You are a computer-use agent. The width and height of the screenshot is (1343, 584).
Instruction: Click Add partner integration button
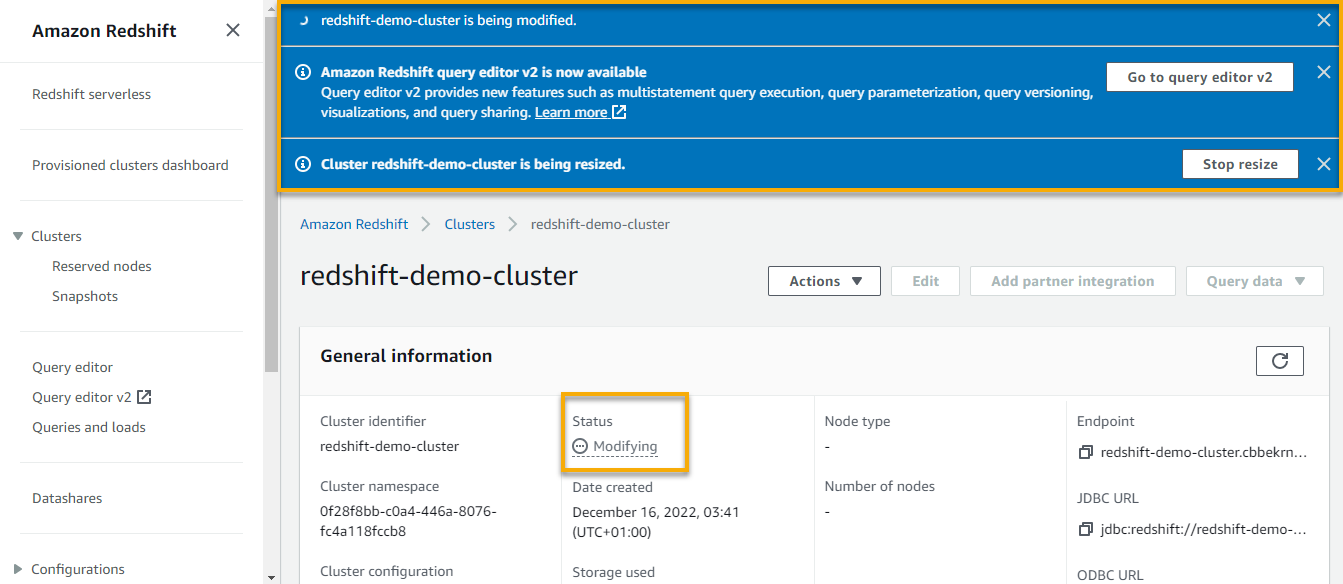tap(1072, 281)
